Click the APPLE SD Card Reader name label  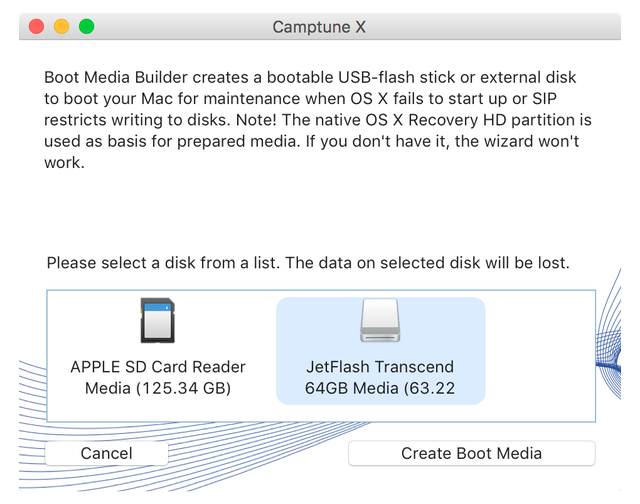click(x=158, y=367)
